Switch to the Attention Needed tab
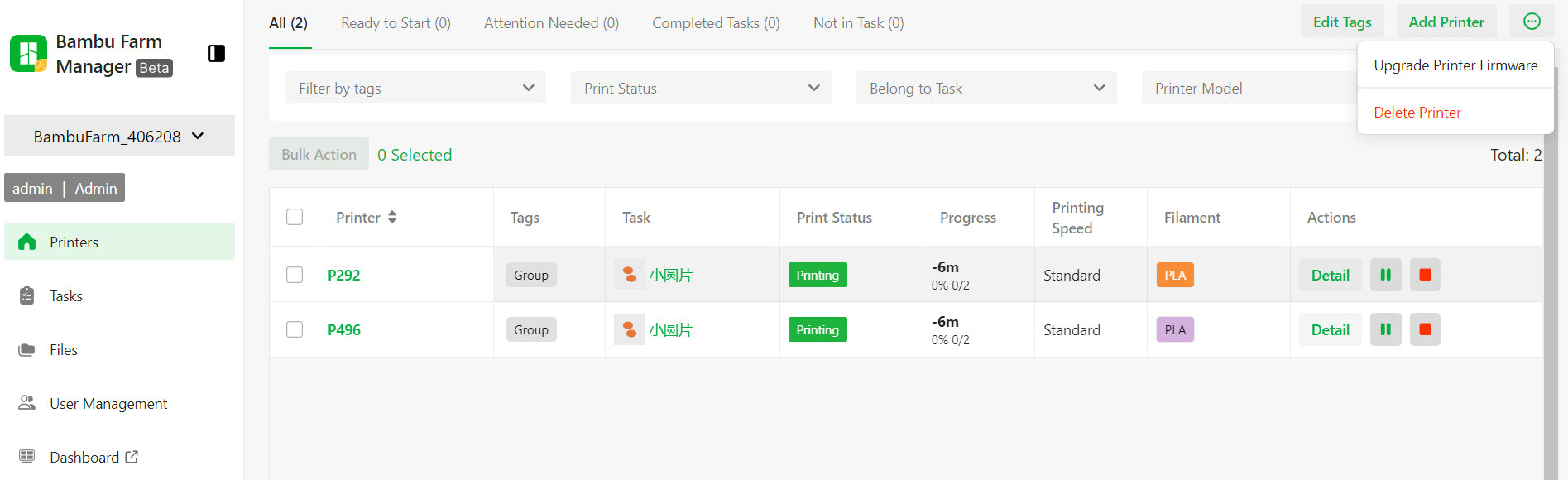1568x480 pixels. tap(551, 23)
